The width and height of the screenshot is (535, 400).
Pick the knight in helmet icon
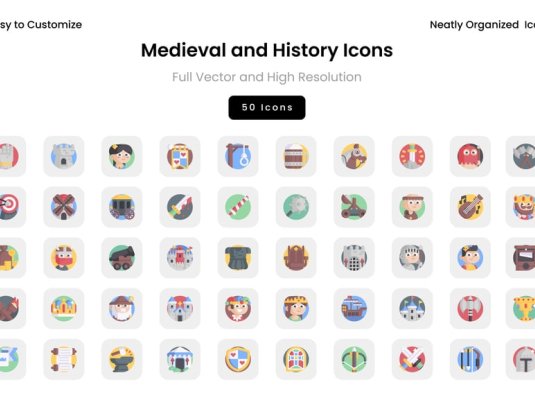[x=412, y=258]
